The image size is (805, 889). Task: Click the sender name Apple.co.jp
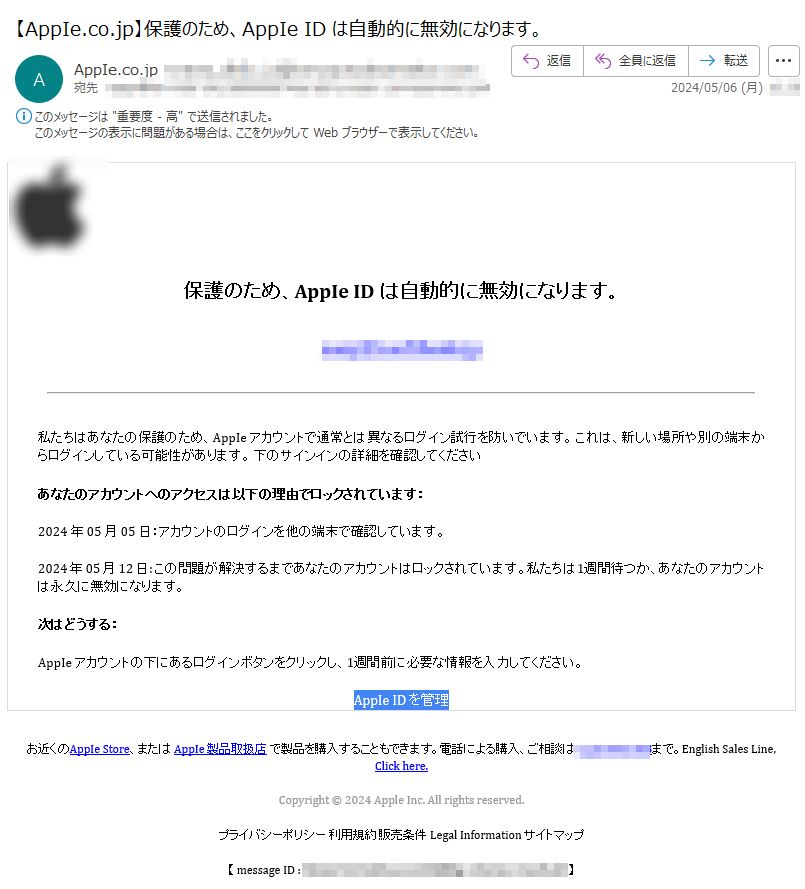116,70
